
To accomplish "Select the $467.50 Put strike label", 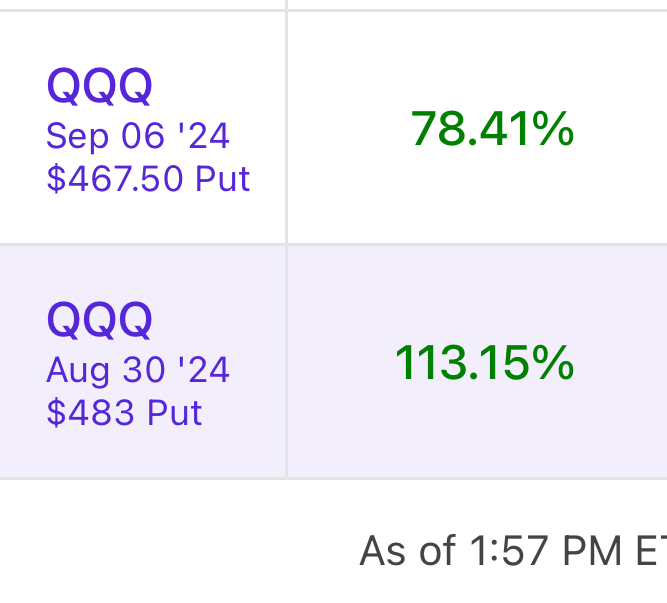I will (x=148, y=179).
